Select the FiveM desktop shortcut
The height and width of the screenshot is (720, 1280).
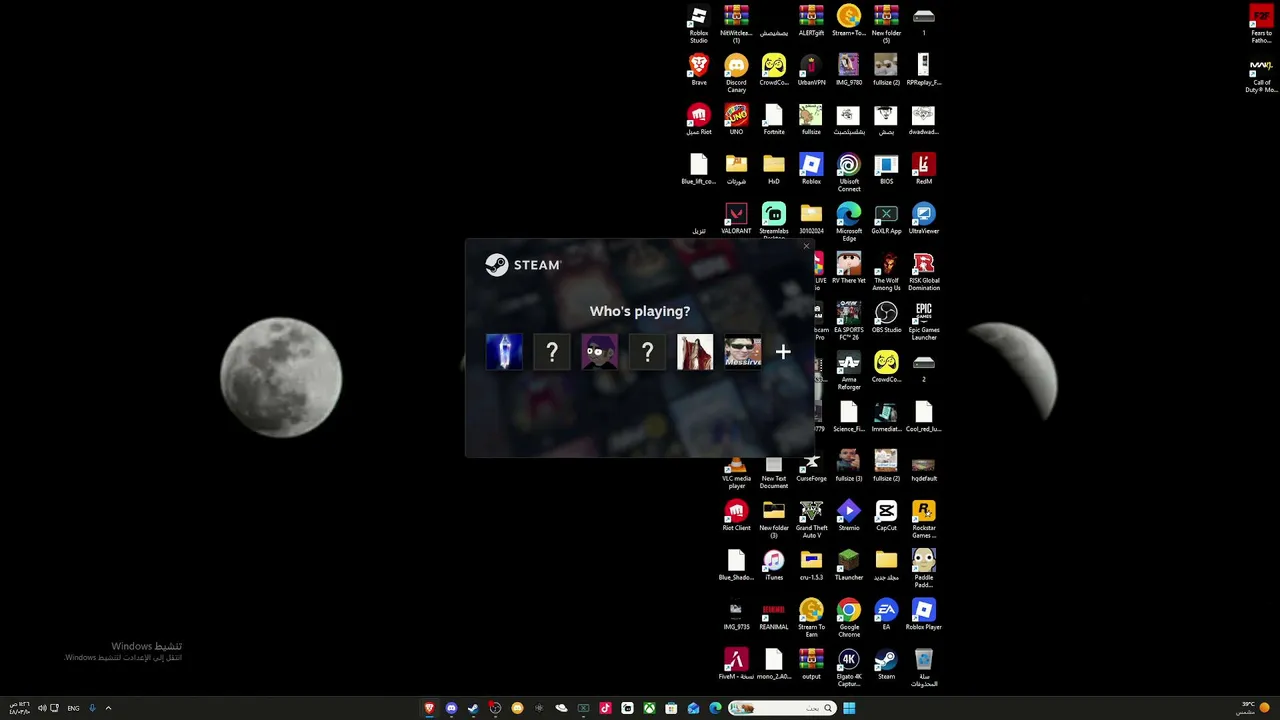point(736,664)
